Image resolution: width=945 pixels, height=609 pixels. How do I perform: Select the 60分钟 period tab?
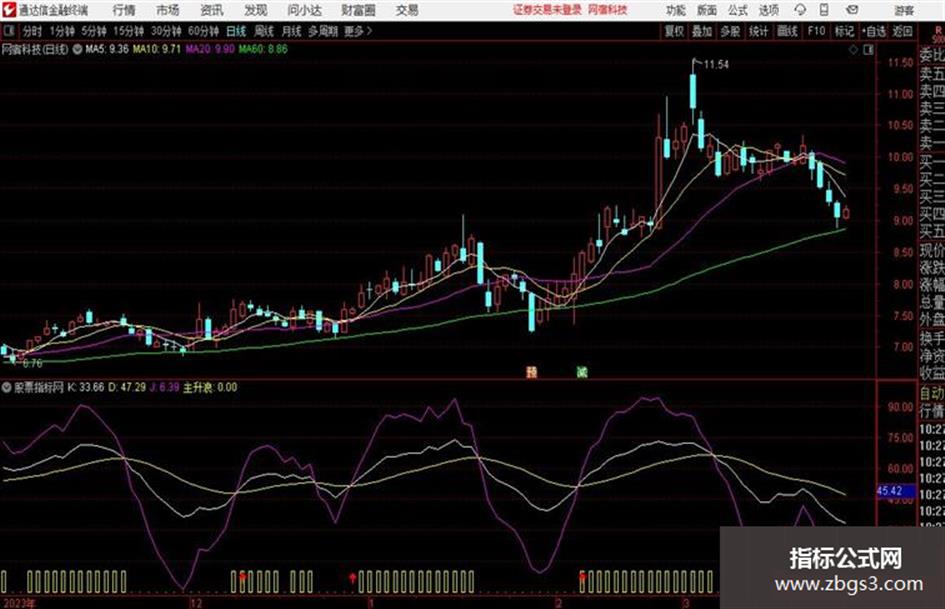click(203, 31)
